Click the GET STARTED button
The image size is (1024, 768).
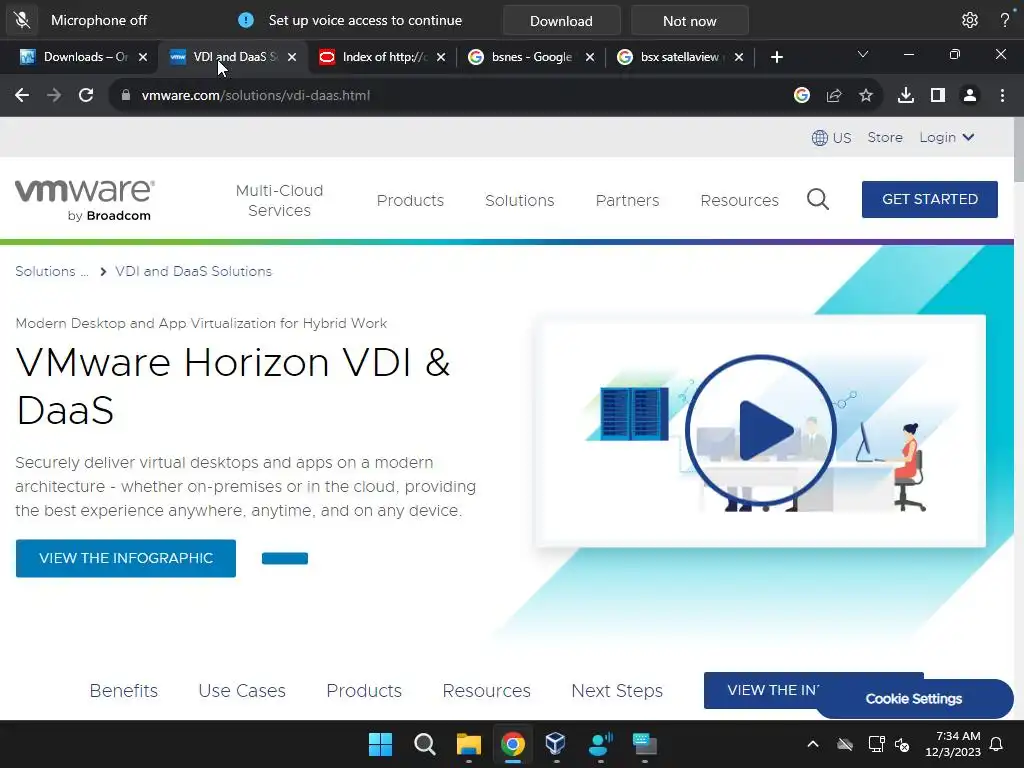point(930,199)
